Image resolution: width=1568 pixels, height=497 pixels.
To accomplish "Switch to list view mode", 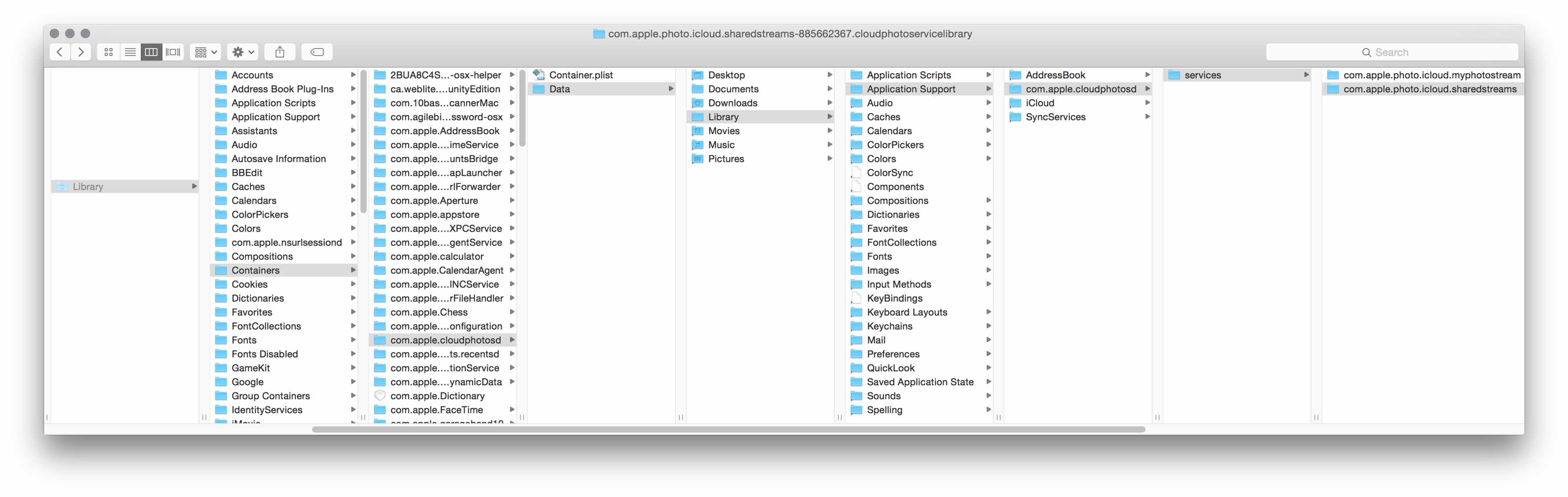I will 130,52.
